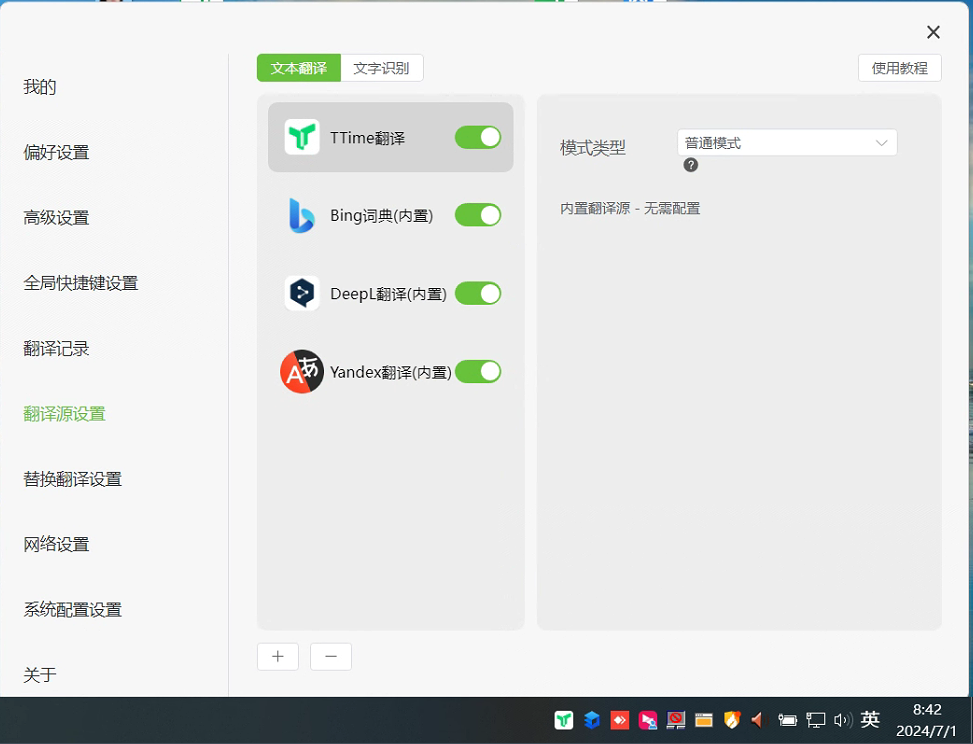Add a translation source with plus button

tap(278, 656)
